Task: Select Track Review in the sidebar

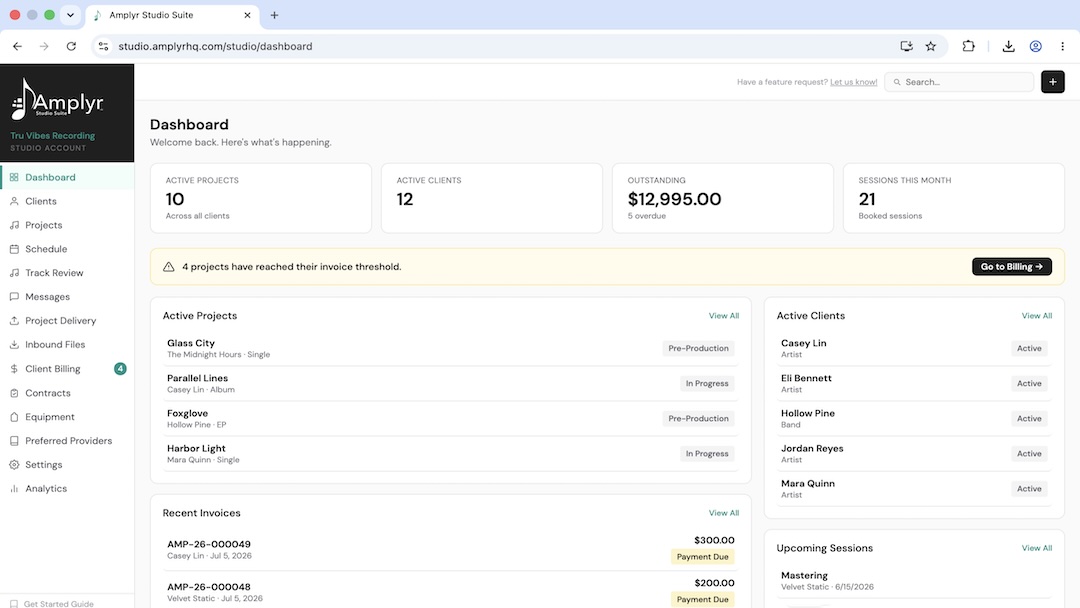Action: tap(67, 273)
